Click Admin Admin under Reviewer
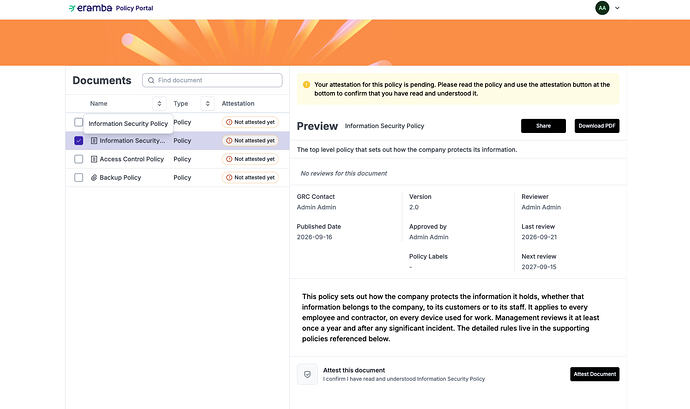 tap(541, 207)
